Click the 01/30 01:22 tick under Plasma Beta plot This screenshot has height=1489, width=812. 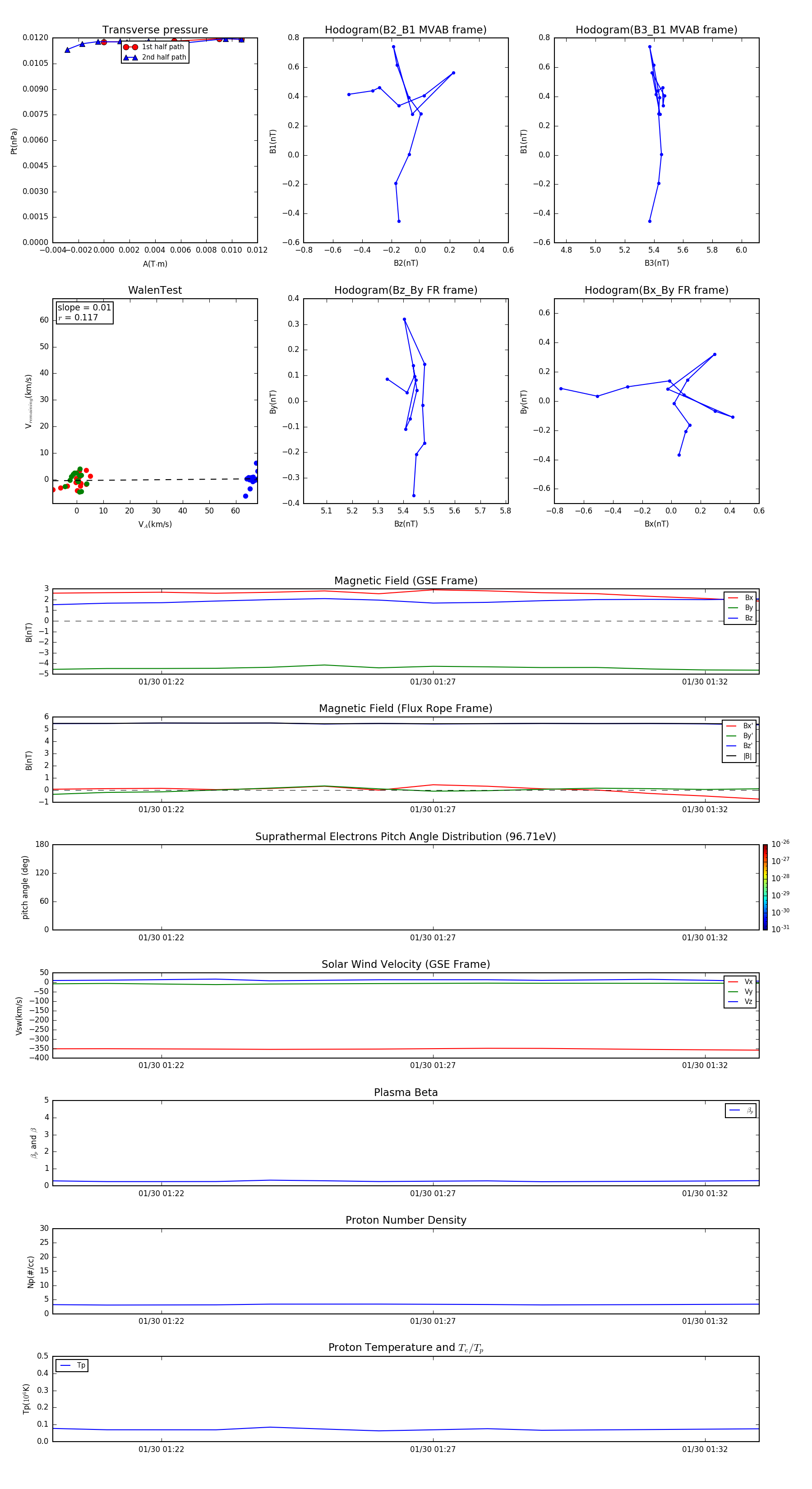coord(161,1193)
